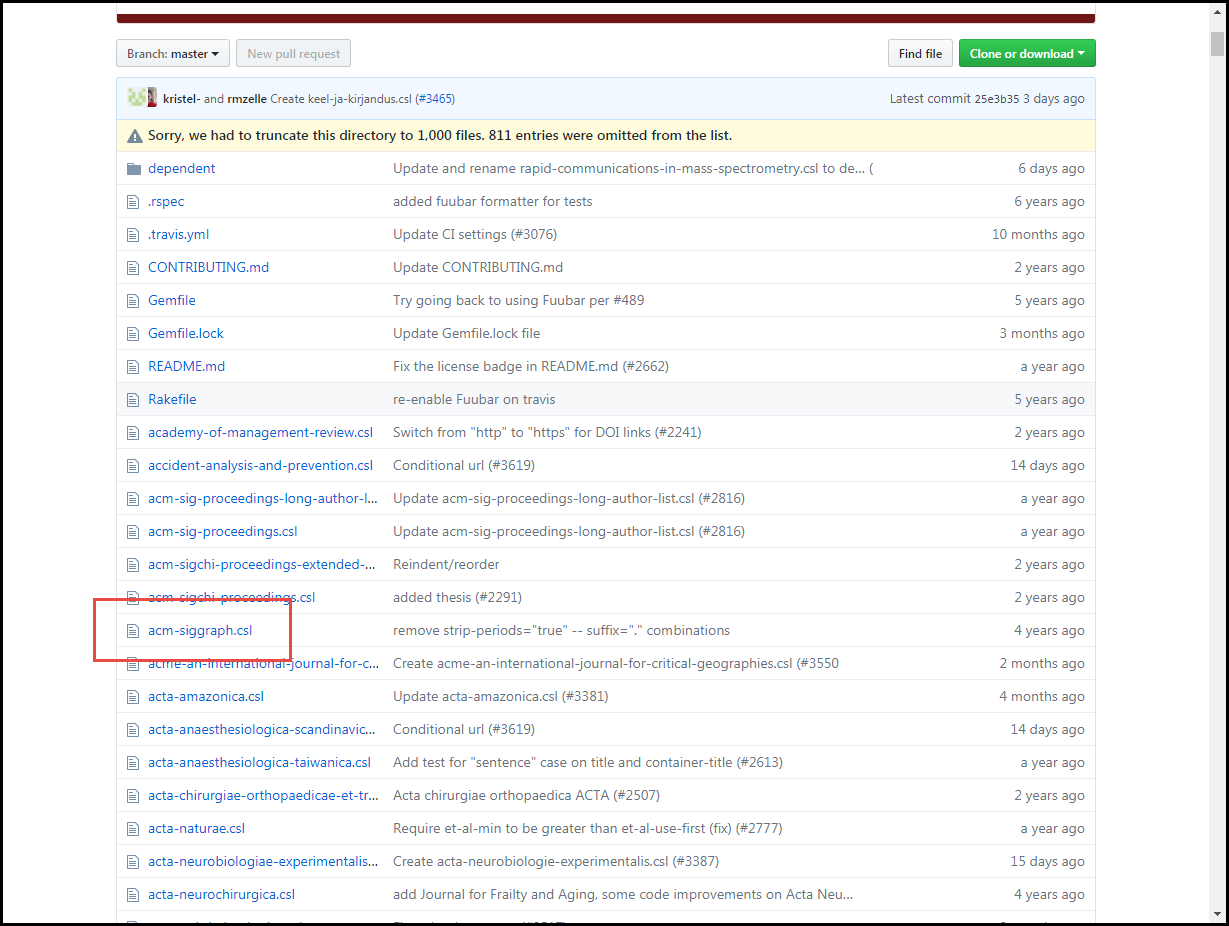Image resolution: width=1229 pixels, height=926 pixels.
Task: Click the page vertical scrollbar thumb
Action: click(1217, 44)
